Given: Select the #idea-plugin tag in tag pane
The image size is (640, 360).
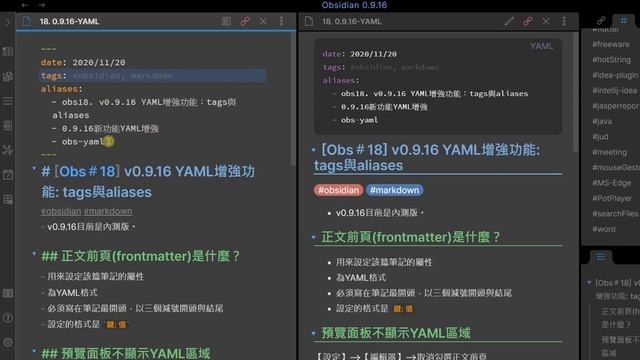Looking at the screenshot, I should [615, 75].
